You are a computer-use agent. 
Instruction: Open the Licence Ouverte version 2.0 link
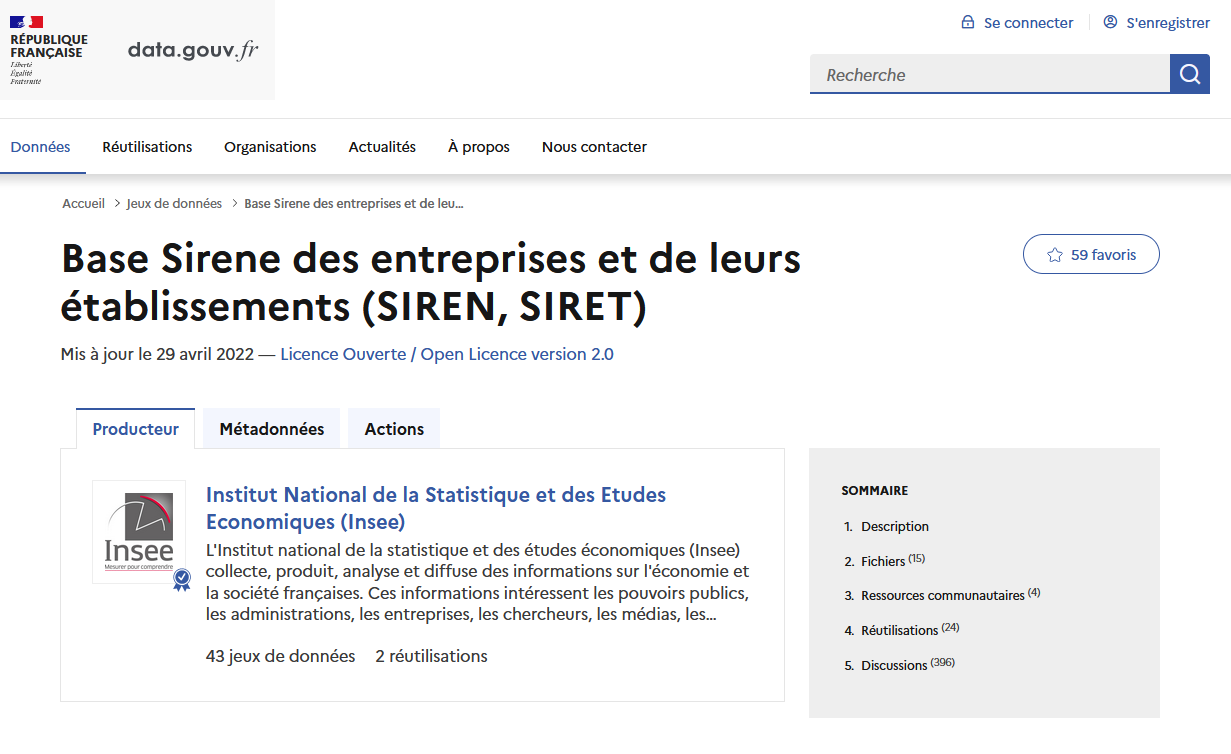click(447, 354)
